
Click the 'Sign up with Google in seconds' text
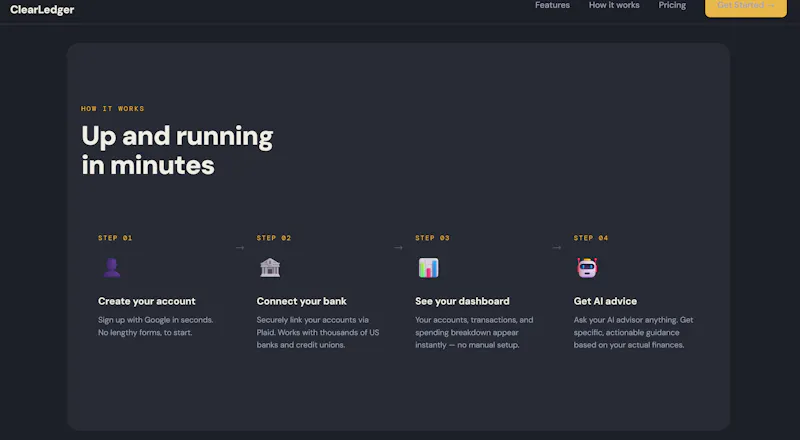click(155, 320)
